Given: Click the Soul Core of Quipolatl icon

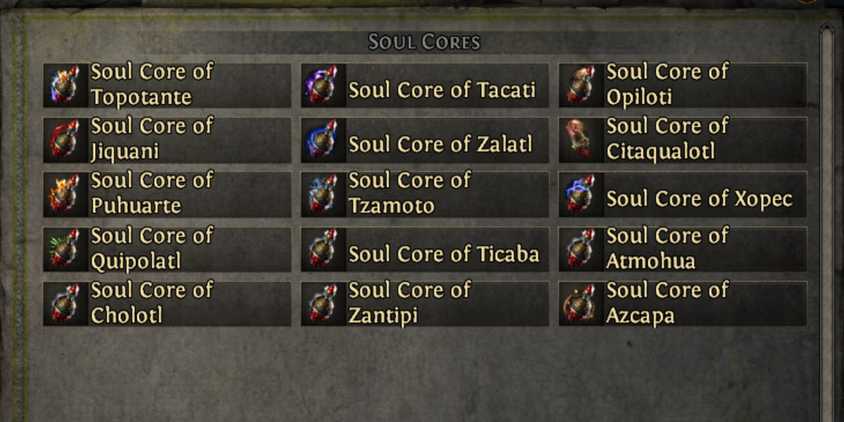Looking at the screenshot, I should (x=64, y=249).
